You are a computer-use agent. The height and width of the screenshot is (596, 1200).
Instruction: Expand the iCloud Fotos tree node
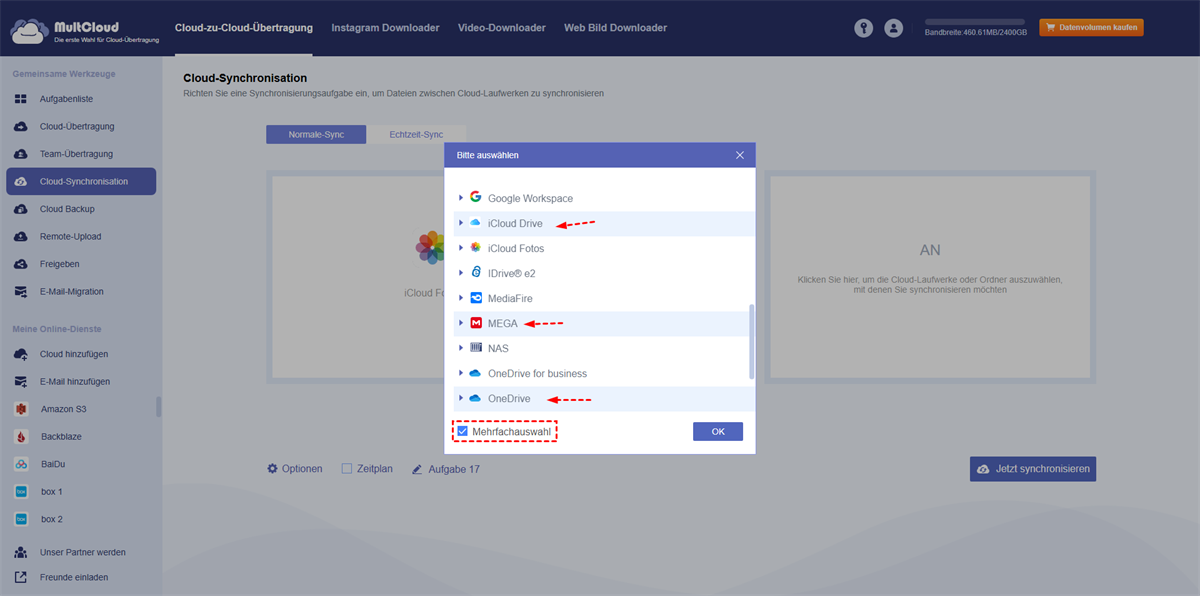pyautogui.click(x=461, y=248)
